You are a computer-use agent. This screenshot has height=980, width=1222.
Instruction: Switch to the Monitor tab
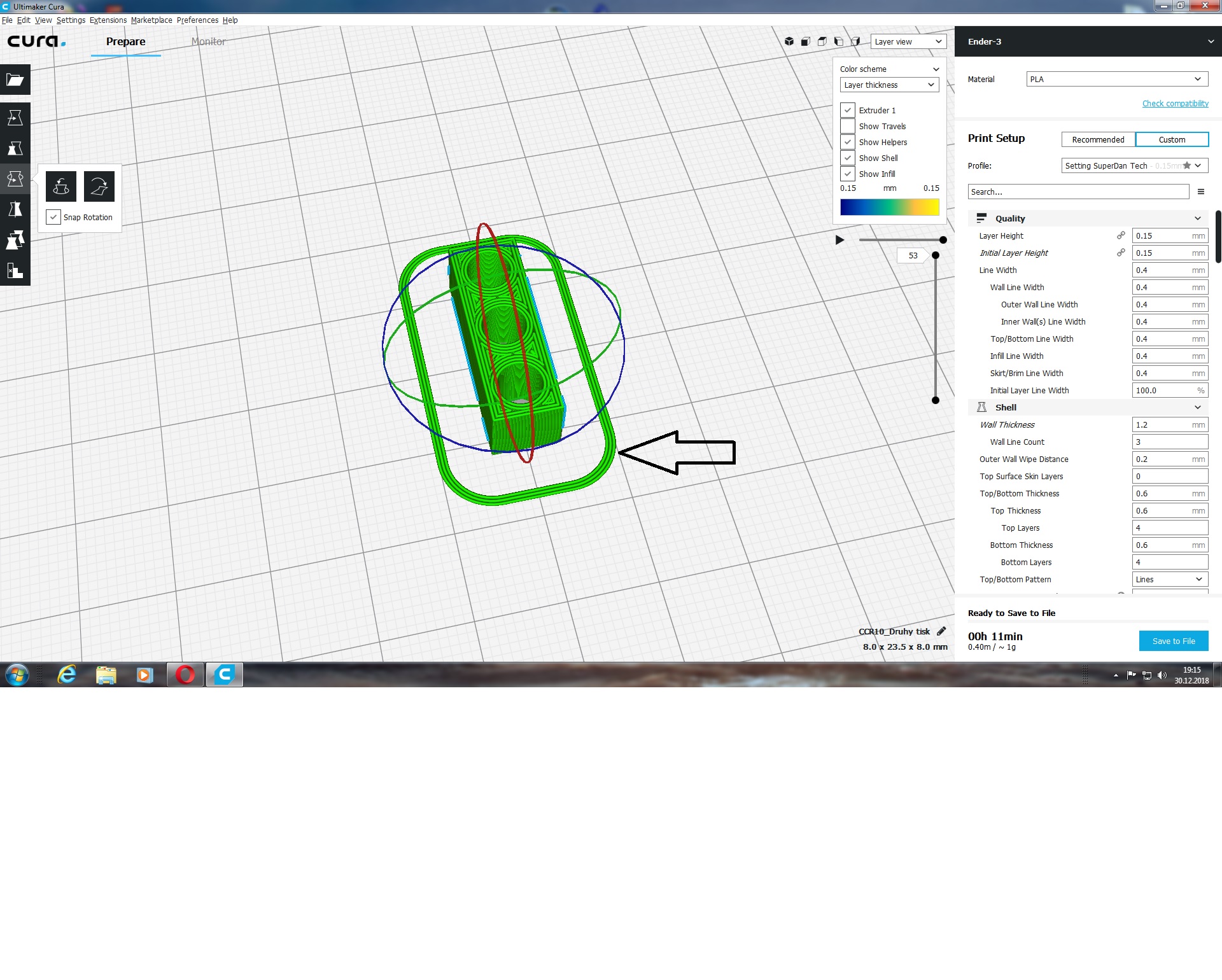click(x=208, y=42)
